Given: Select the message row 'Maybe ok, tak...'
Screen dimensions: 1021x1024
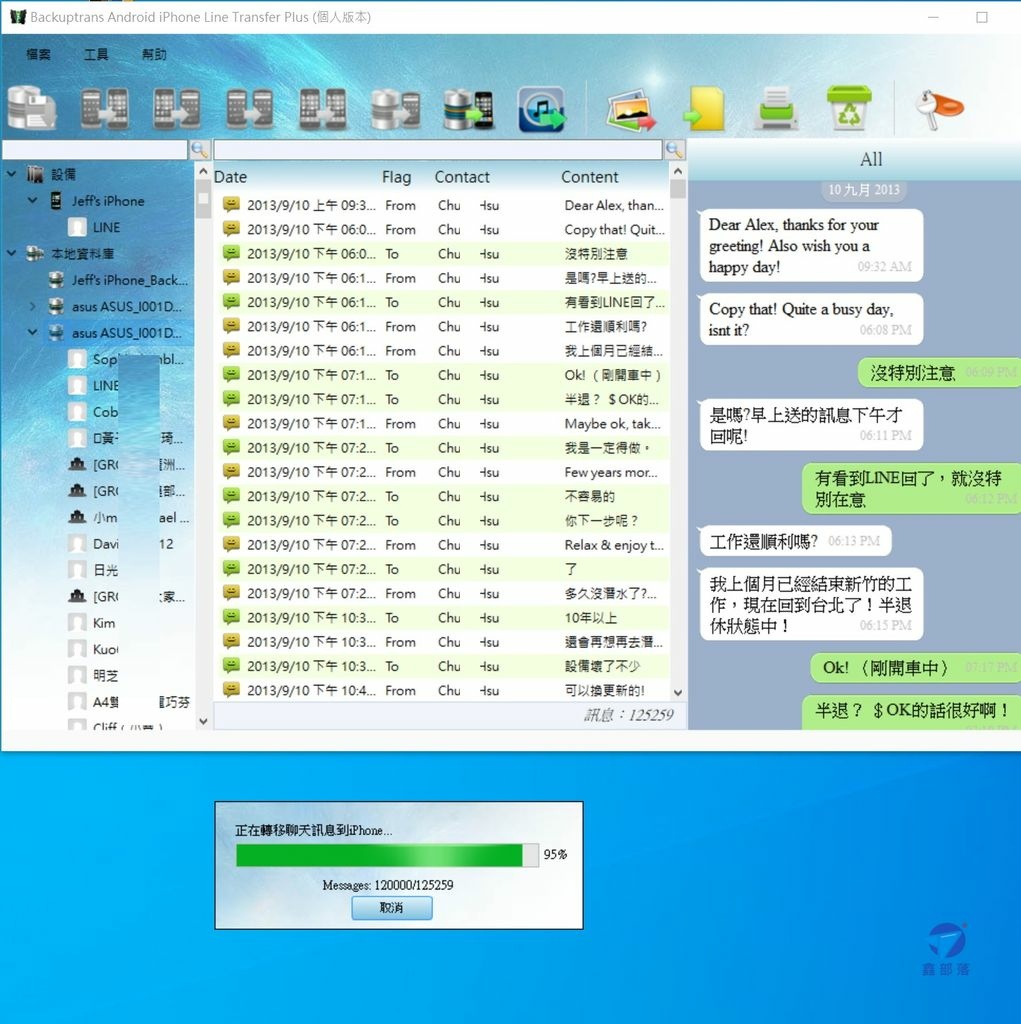Looking at the screenshot, I should (x=442, y=423).
